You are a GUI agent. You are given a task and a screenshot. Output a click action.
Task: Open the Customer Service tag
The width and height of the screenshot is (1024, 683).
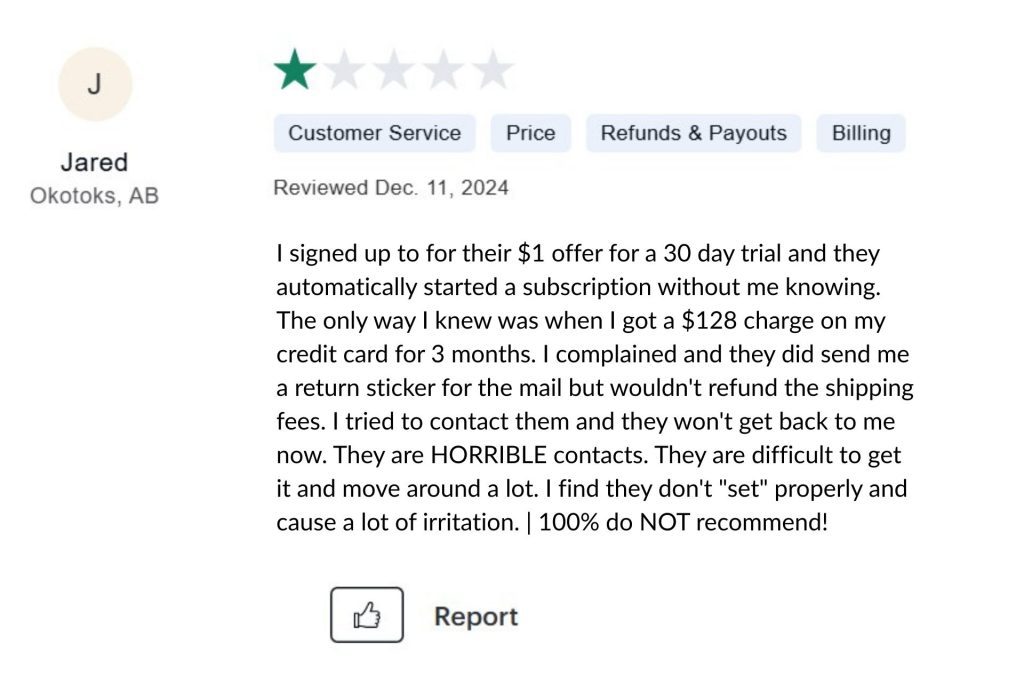coord(374,133)
